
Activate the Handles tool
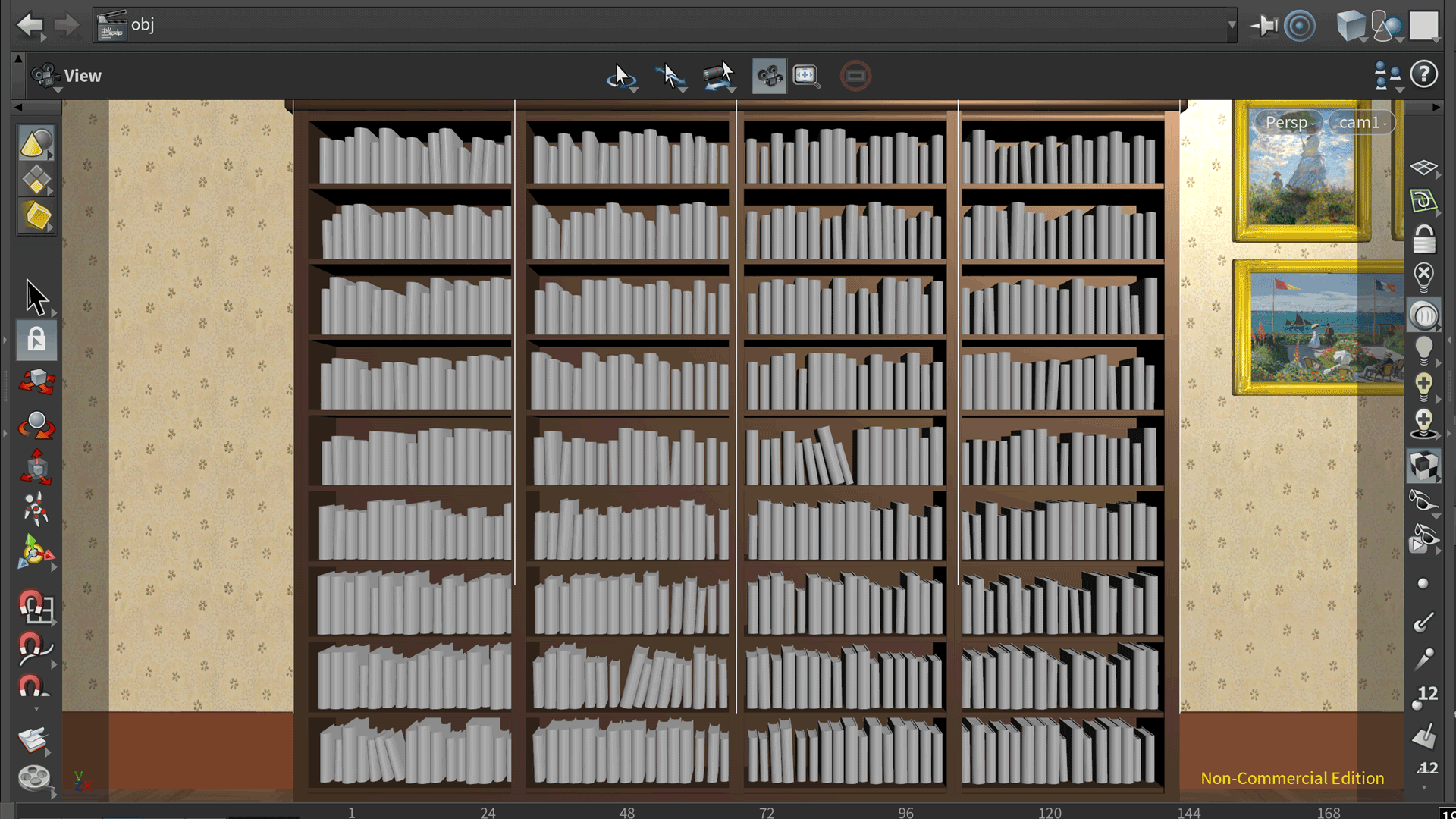pyautogui.click(x=36, y=552)
